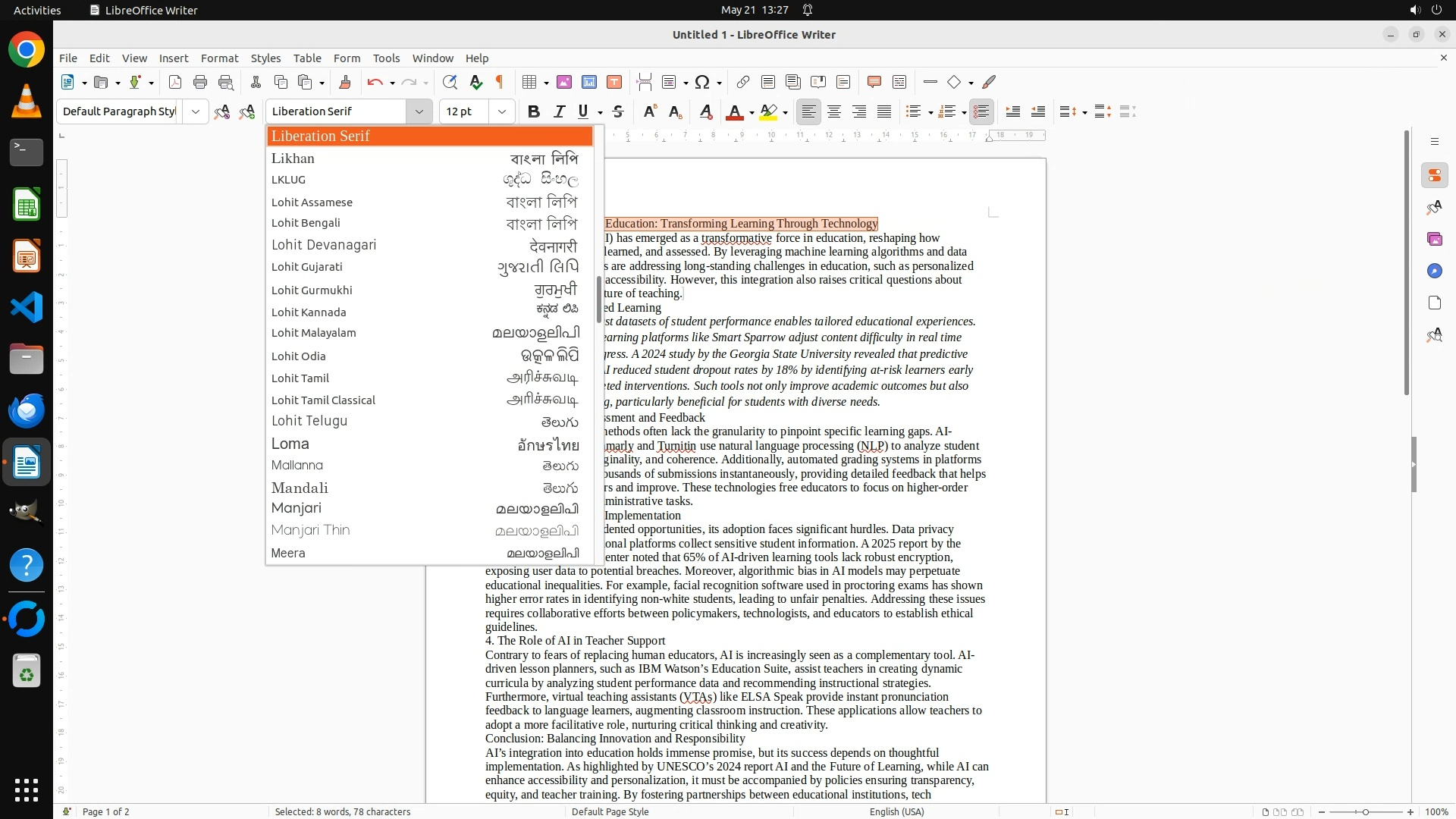
Task: Click the Insert Hyperlink icon
Action: pos(743,82)
